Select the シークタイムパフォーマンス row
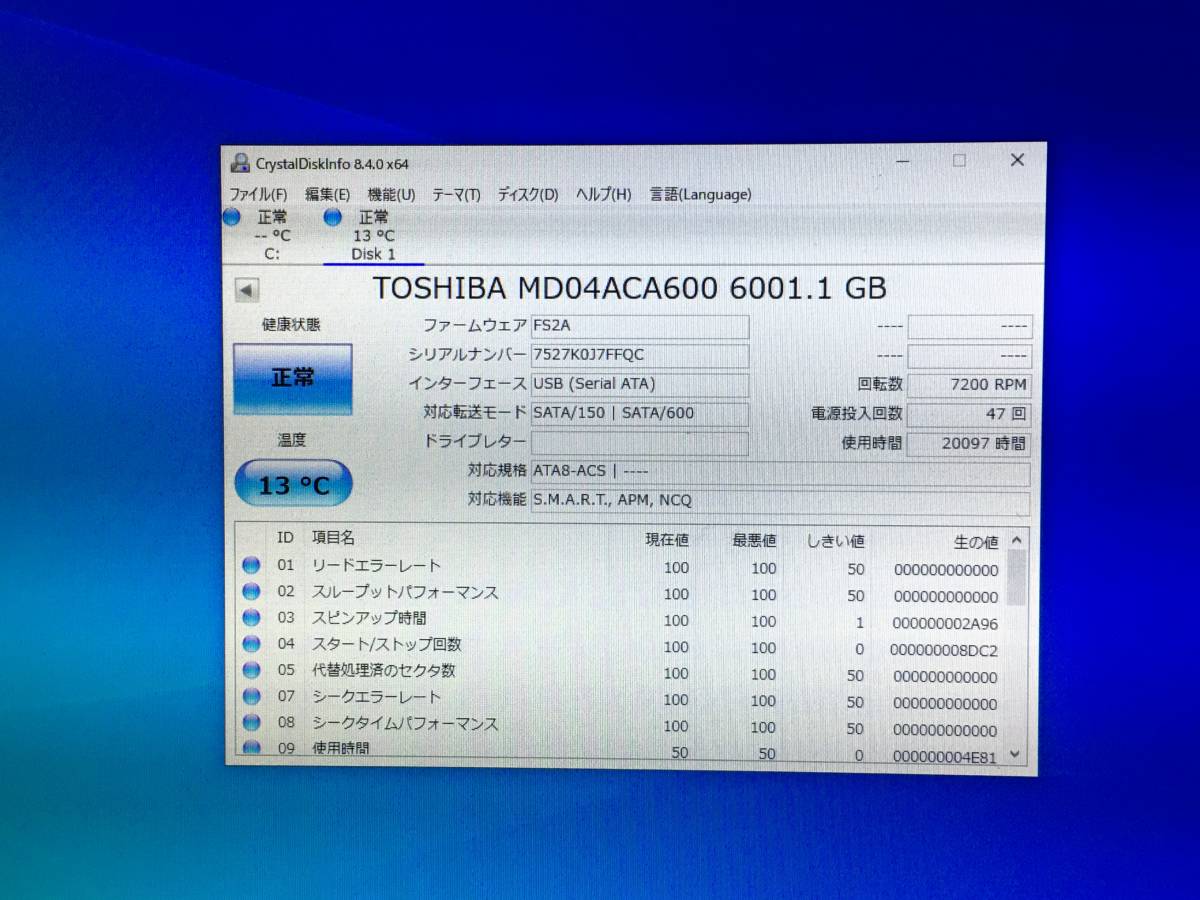The image size is (1200, 900). coord(621,725)
